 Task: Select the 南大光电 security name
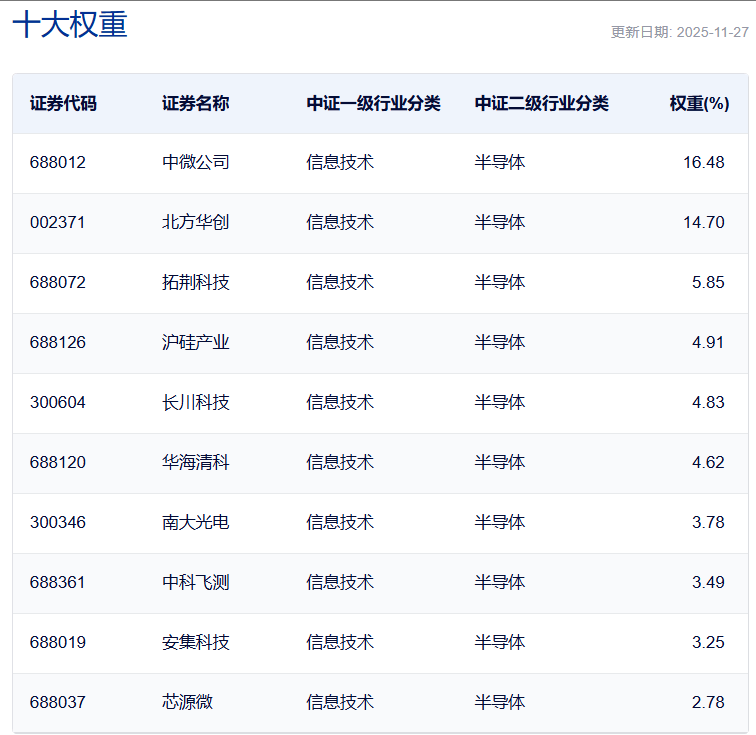pos(195,522)
